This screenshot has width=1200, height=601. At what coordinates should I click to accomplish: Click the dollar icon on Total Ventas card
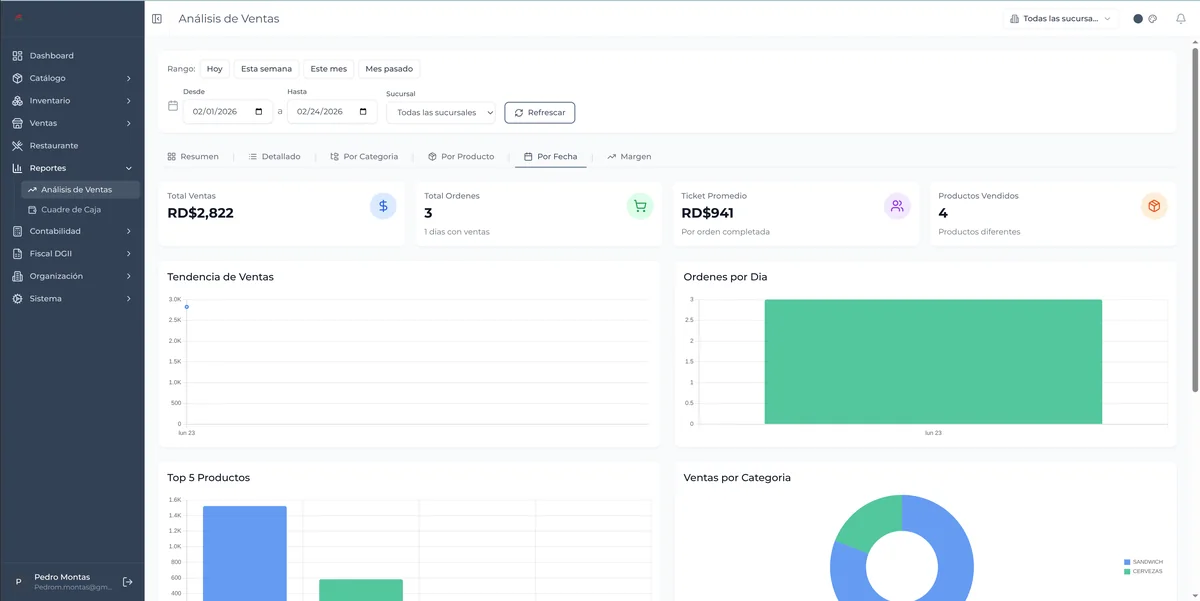pyautogui.click(x=383, y=206)
